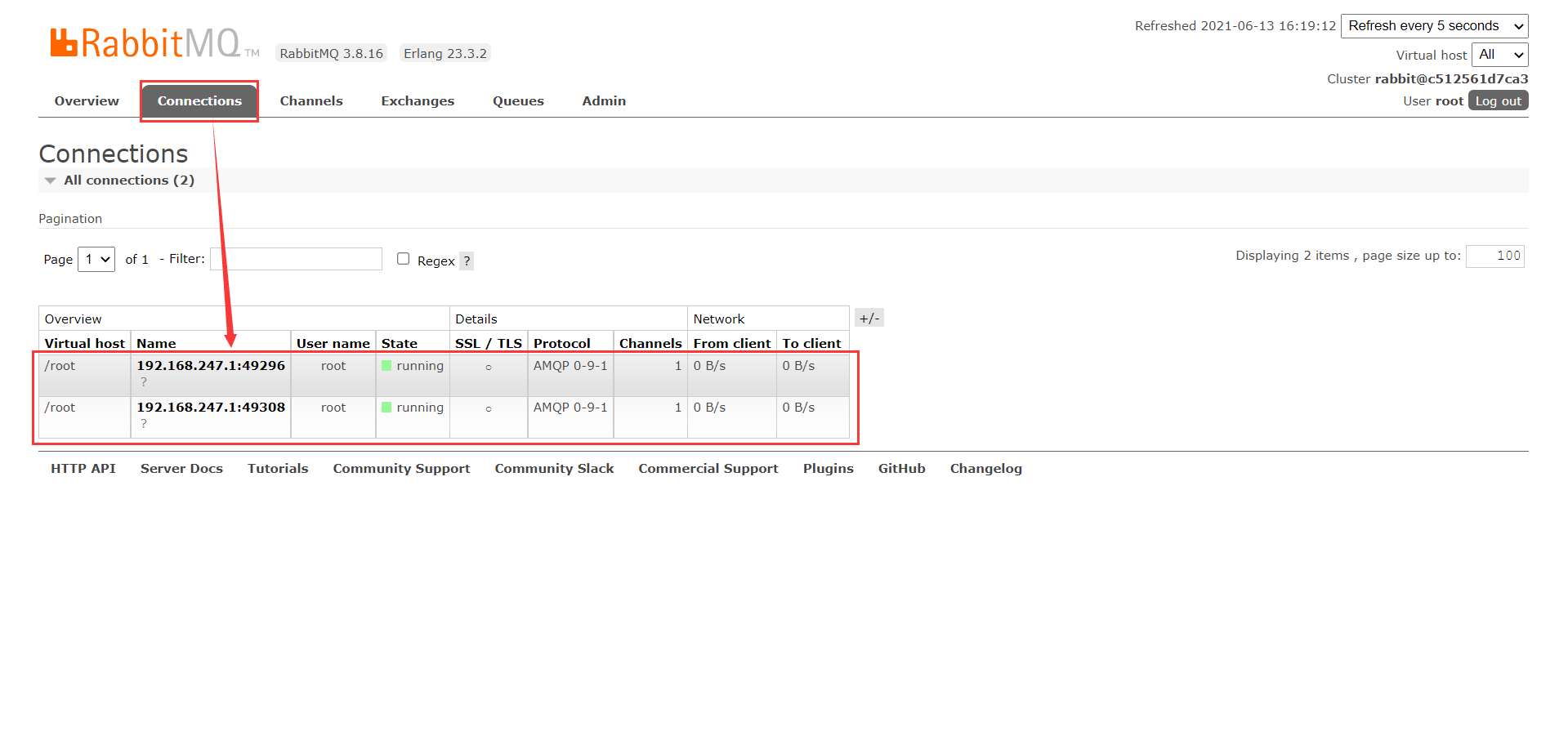Image resolution: width=1568 pixels, height=731 pixels.
Task: Click AMQP 0-9-1 protocol in 49308 row
Action: (570, 408)
